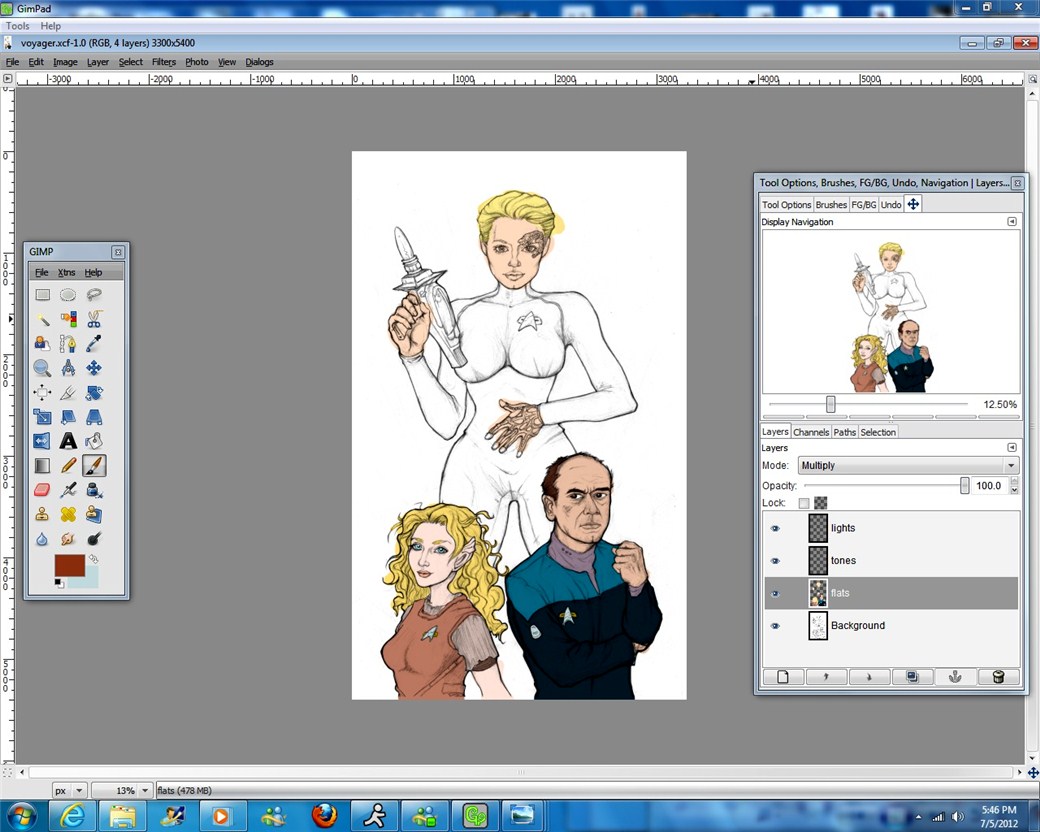Switch to the Tool Options tab
Viewport: 1040px width, 832px height.
point(787,204)
